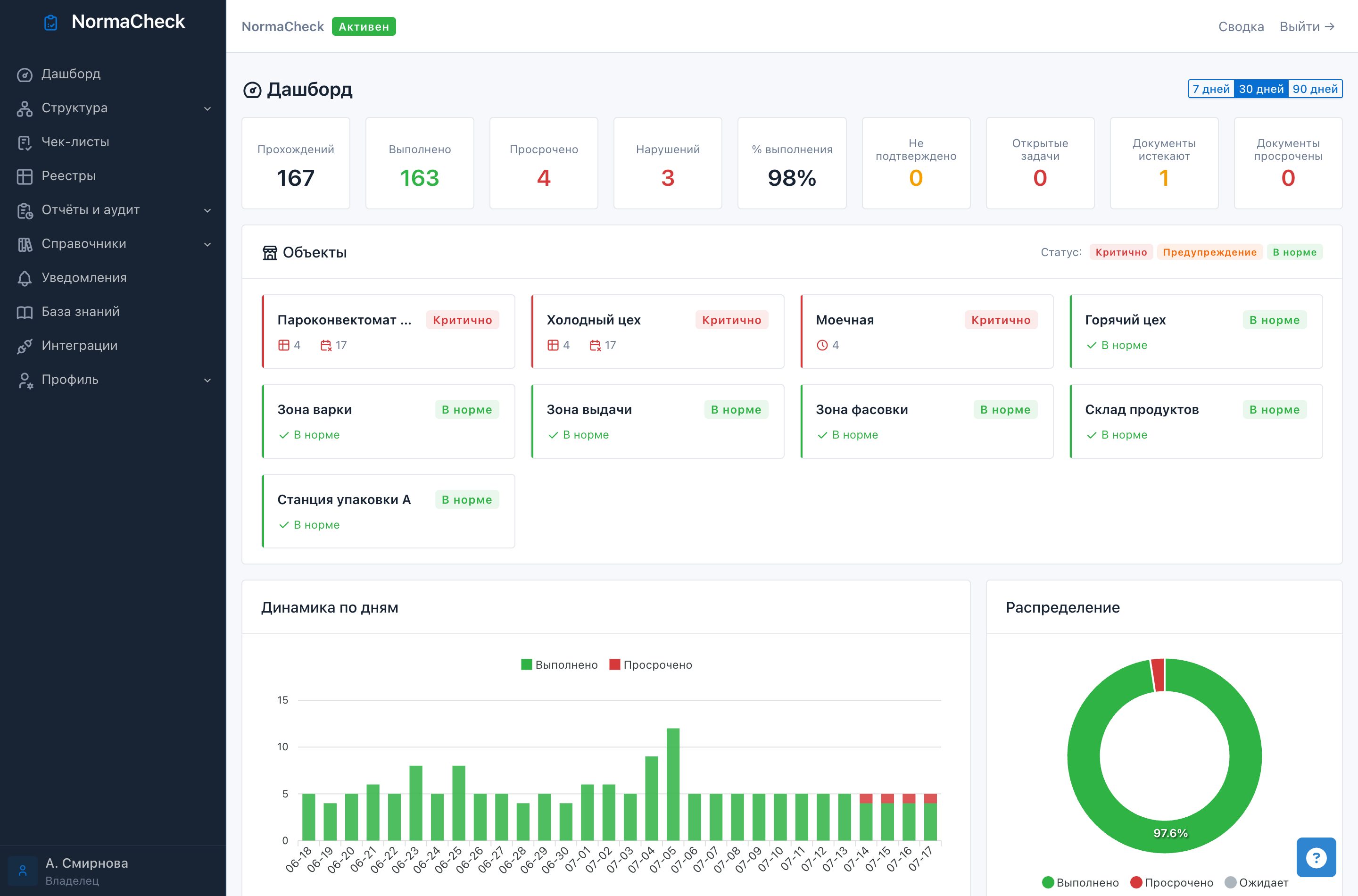The height and width of the screenshot is (896, 1358).
Task: Click the Отчёты и аудит clipboard icon
Action: tap(25, 211)
